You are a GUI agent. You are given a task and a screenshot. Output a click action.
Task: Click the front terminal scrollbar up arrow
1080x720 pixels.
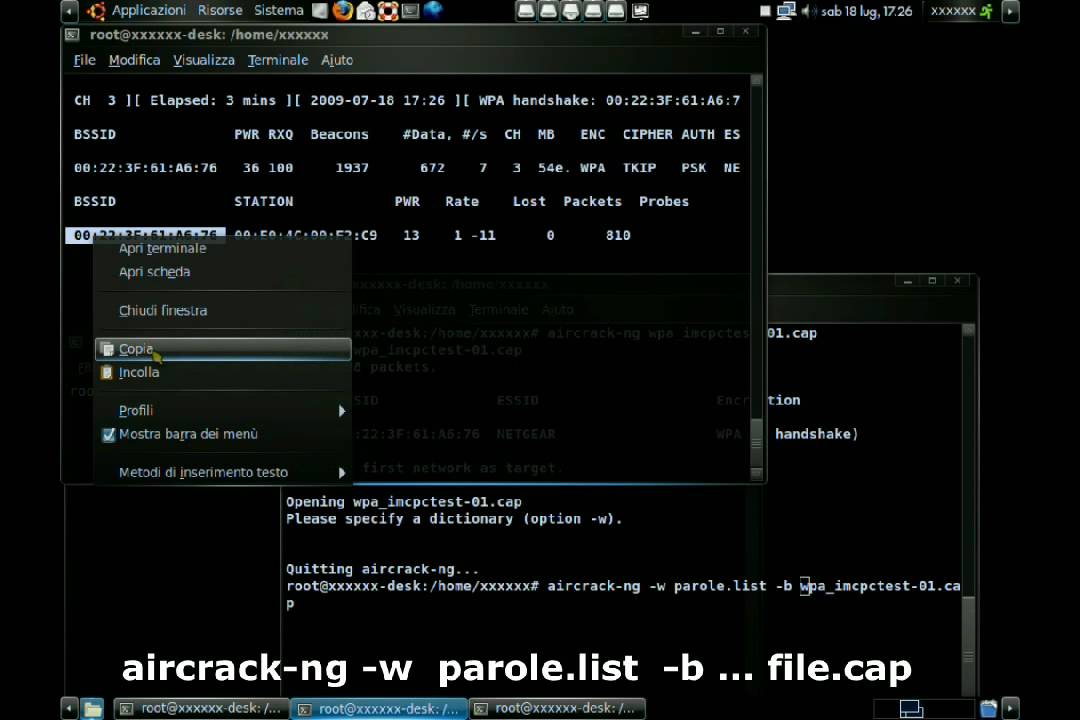click(756, 80)
